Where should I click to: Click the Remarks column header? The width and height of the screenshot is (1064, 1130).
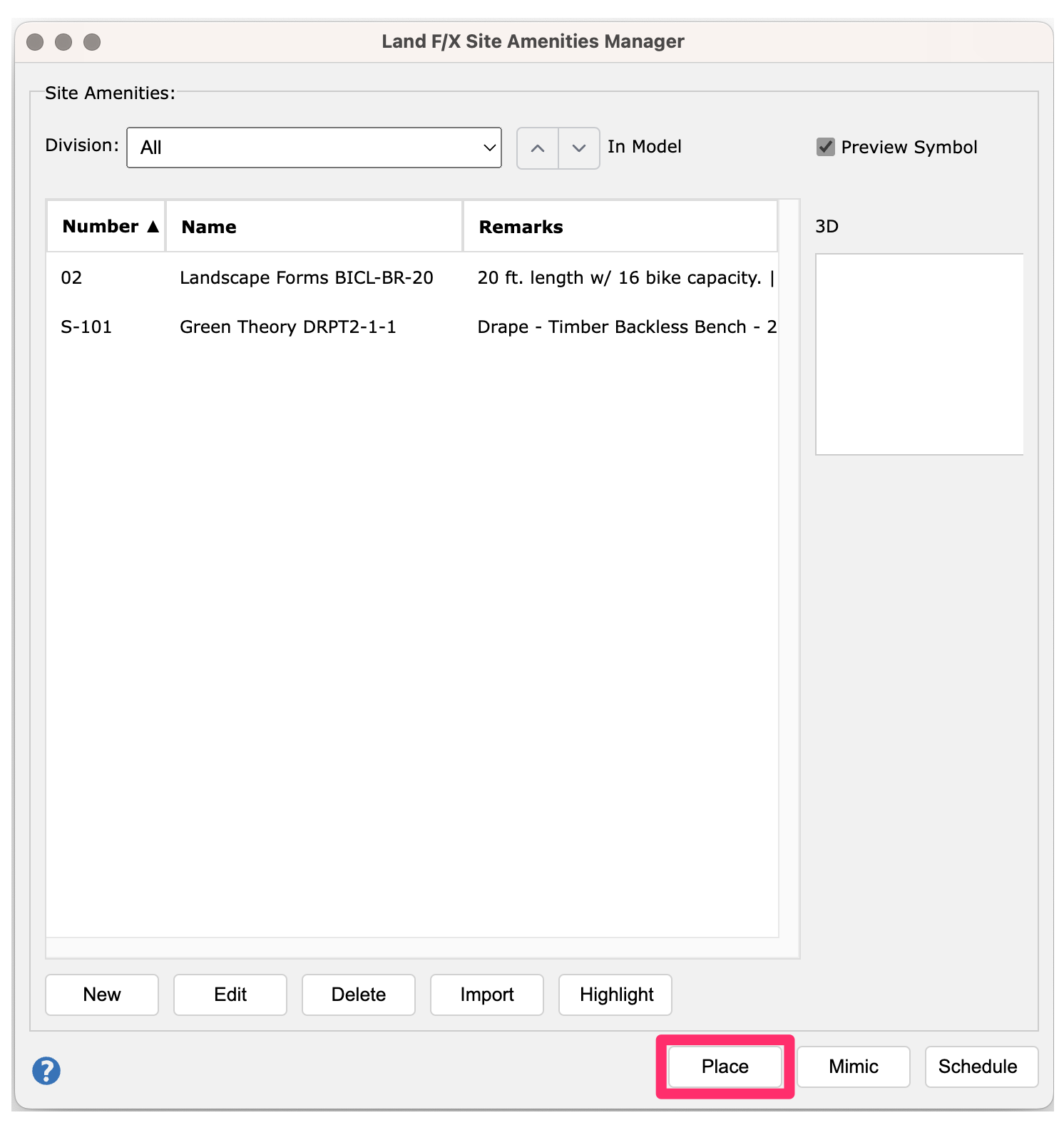pos(619,227)
